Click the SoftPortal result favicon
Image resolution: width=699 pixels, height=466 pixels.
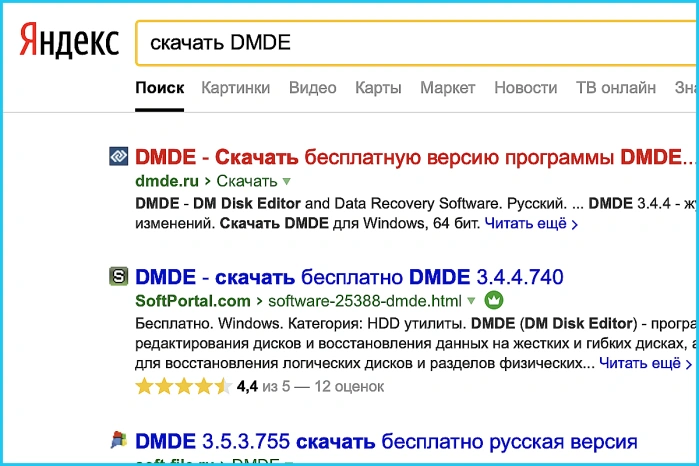tap(119, 276)
